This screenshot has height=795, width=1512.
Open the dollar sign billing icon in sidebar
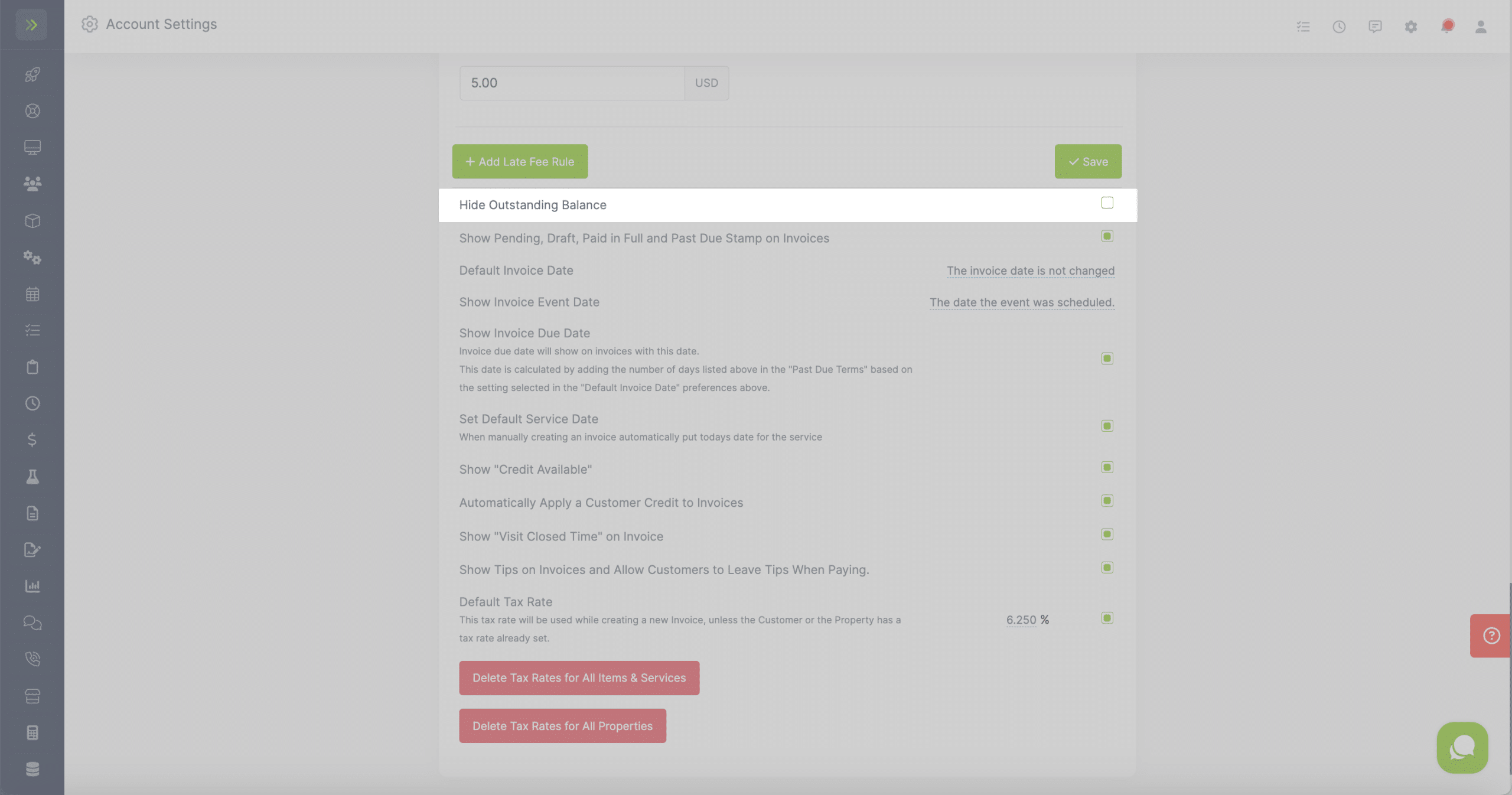[32, 440]
